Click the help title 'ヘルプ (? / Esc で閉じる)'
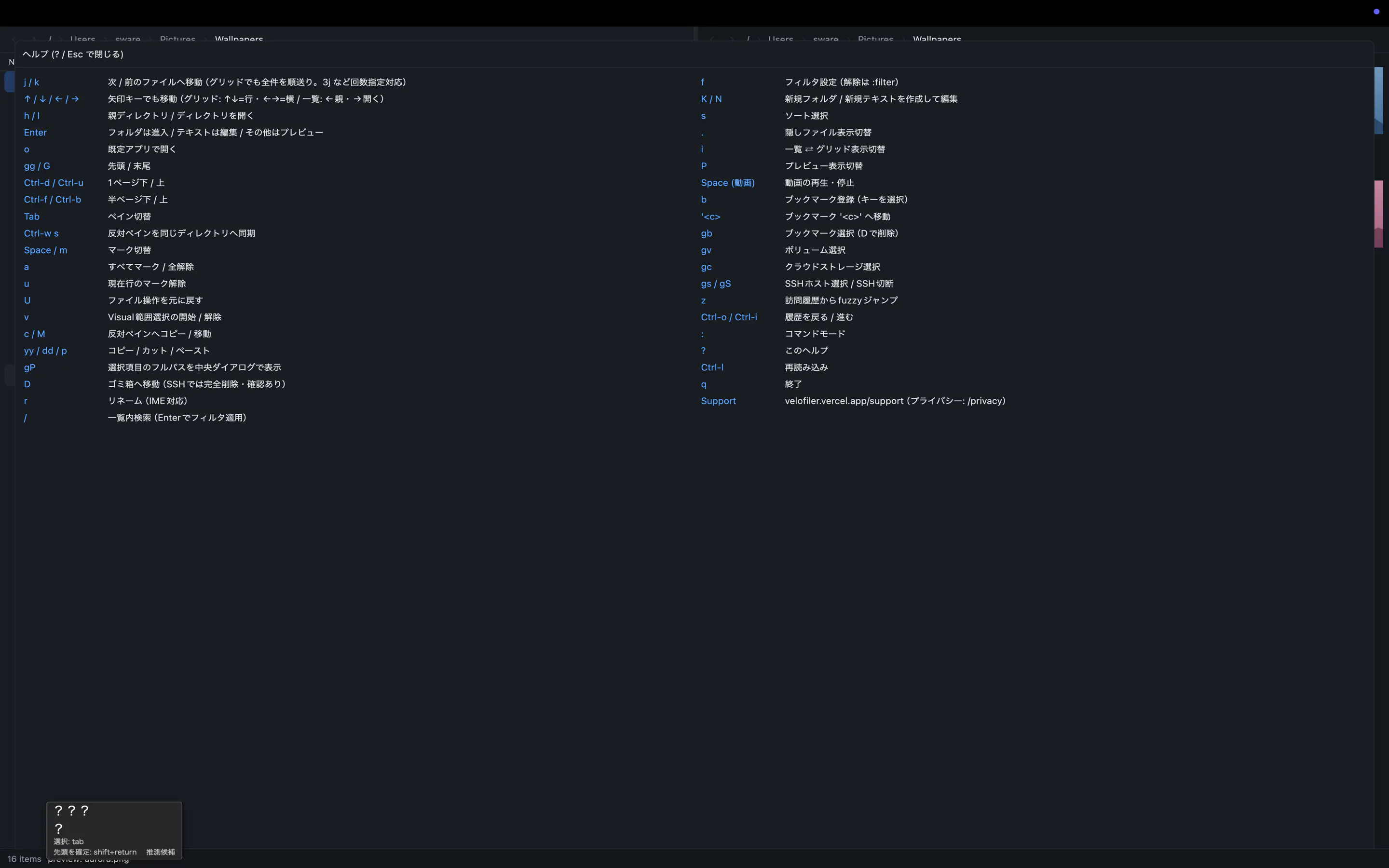The width and height of the screenshot is (1389, 868). coord(73,54)
